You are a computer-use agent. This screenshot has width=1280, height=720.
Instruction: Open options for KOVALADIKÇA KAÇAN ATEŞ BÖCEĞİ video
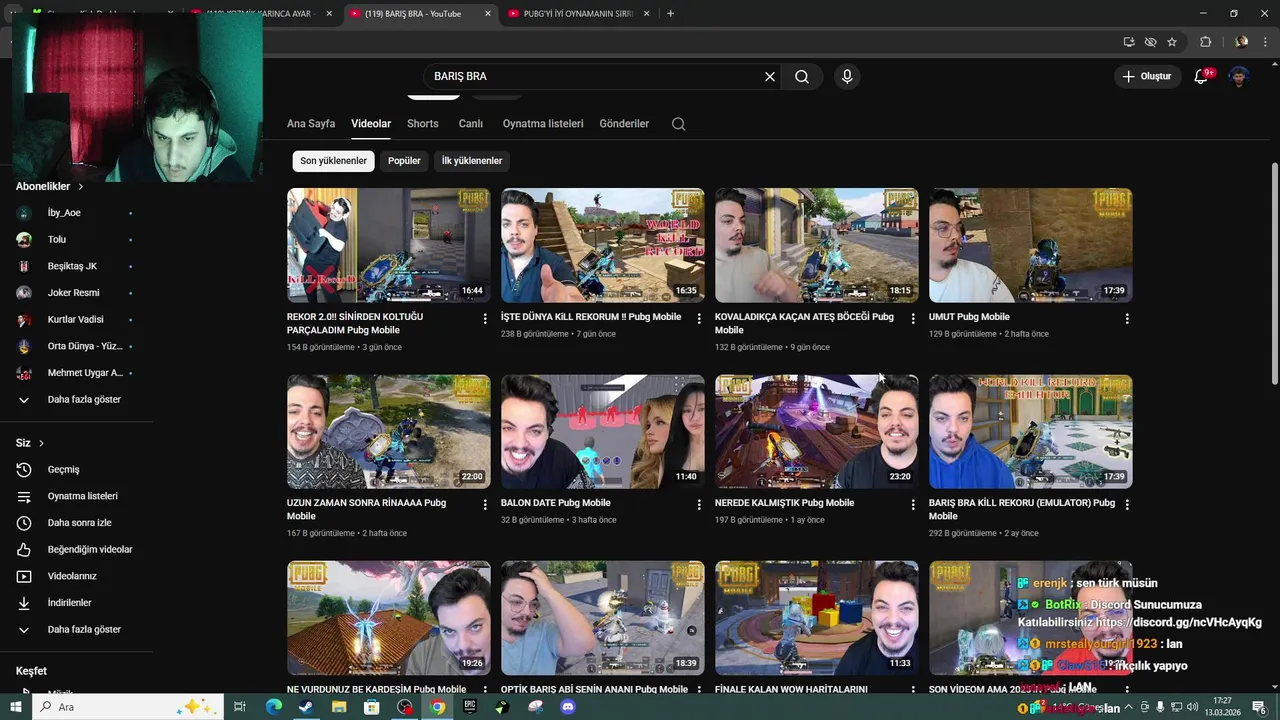912,318
